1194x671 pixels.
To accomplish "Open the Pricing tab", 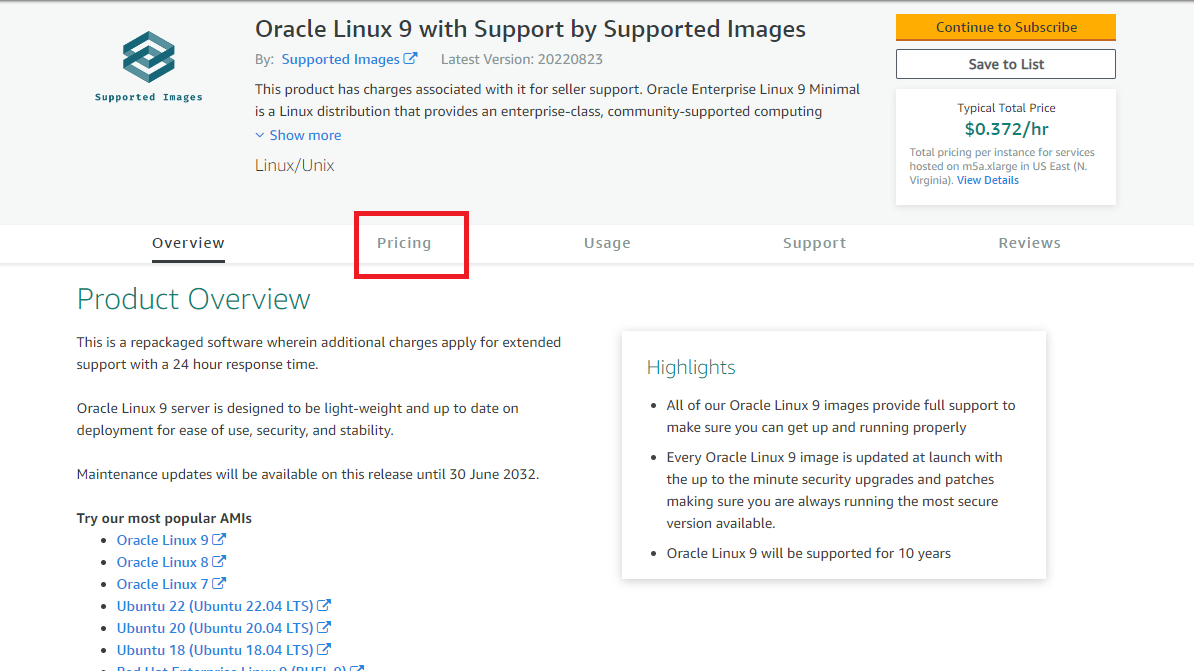I will 404,243.
